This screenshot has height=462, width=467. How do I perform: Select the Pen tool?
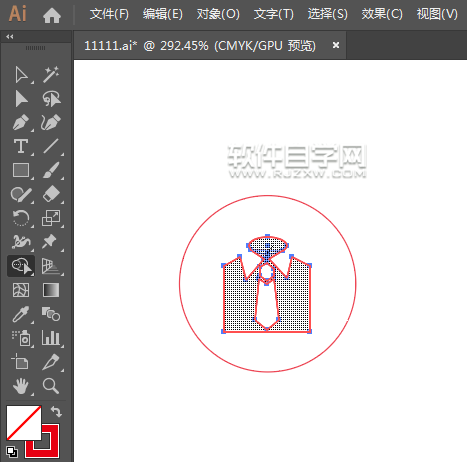click(x=21, y=123)
